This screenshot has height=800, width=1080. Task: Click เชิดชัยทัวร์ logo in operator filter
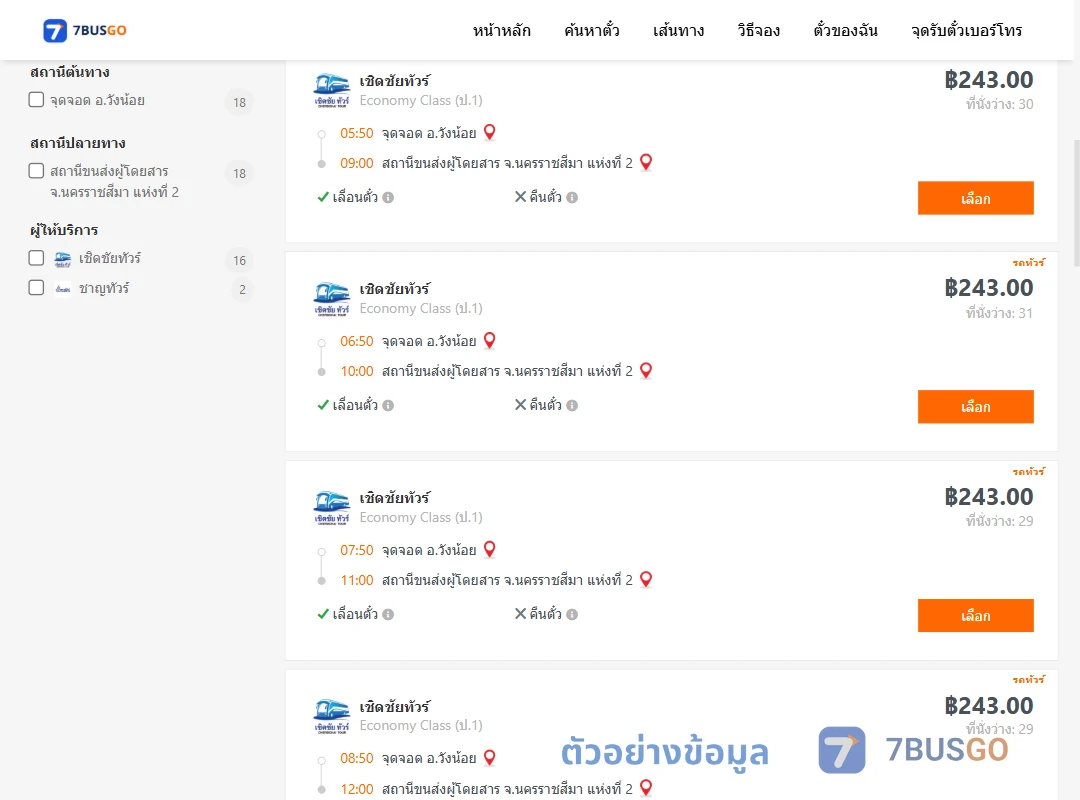click(x=63, y=259)
